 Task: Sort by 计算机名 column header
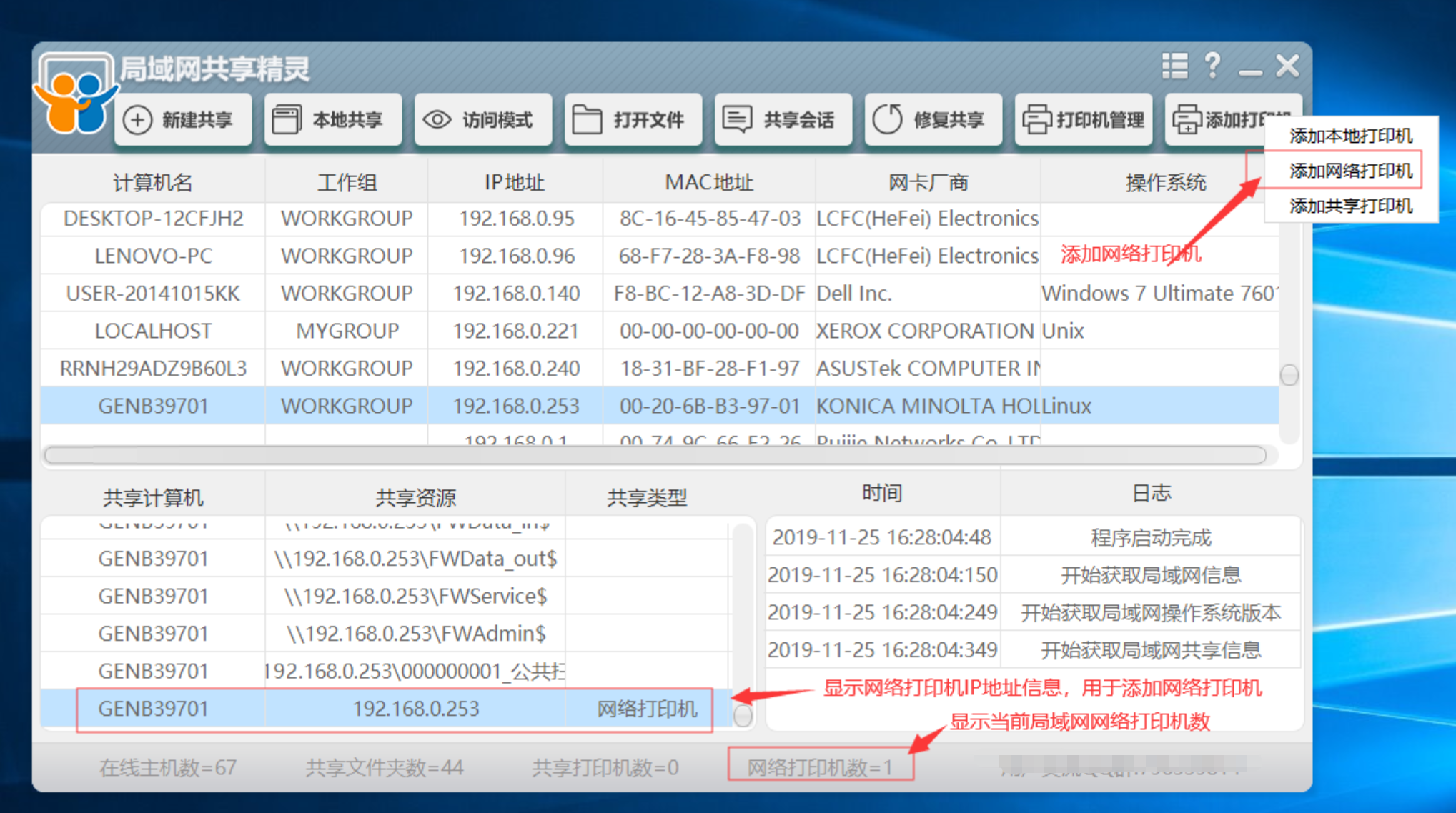(x=152, y=183)
